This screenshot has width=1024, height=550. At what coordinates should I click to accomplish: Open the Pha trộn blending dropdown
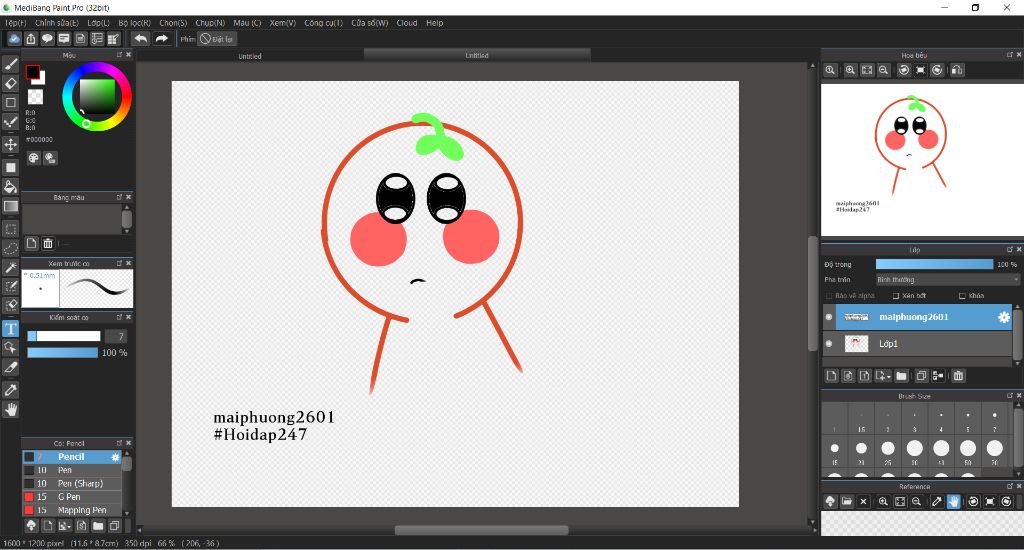947,280
